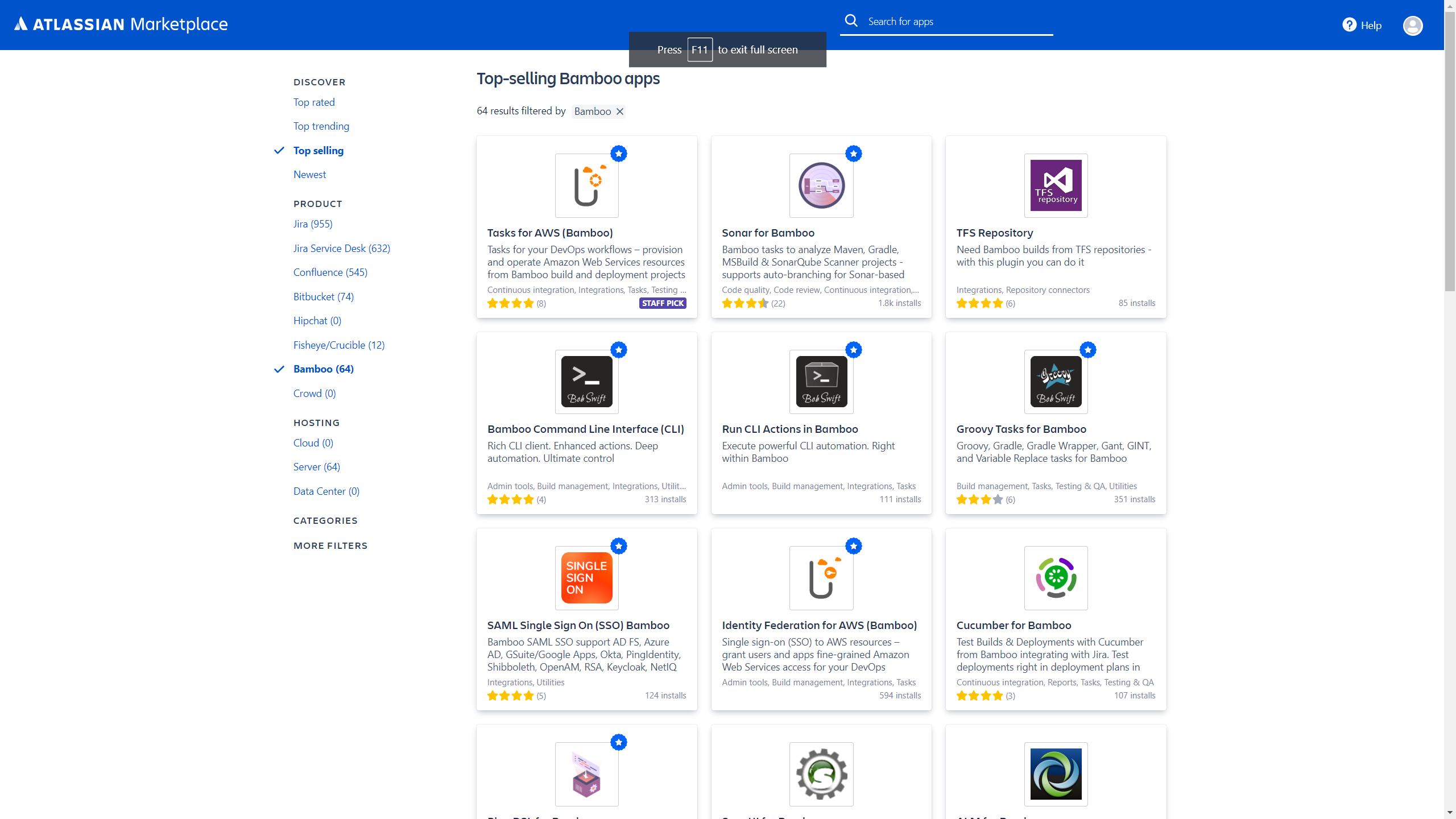Expand the More Filters section

tap(330, 545)
